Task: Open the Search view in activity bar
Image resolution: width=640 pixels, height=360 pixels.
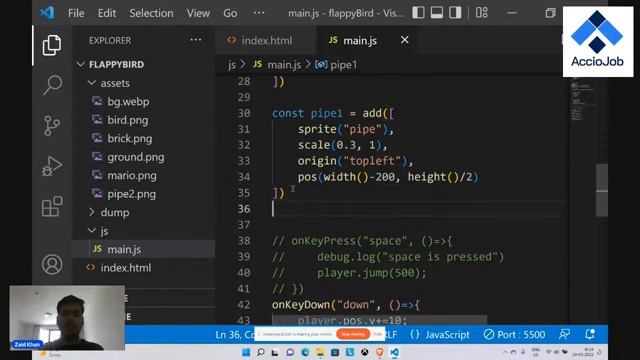Action: pyautogui.click(x=52, y=85)
